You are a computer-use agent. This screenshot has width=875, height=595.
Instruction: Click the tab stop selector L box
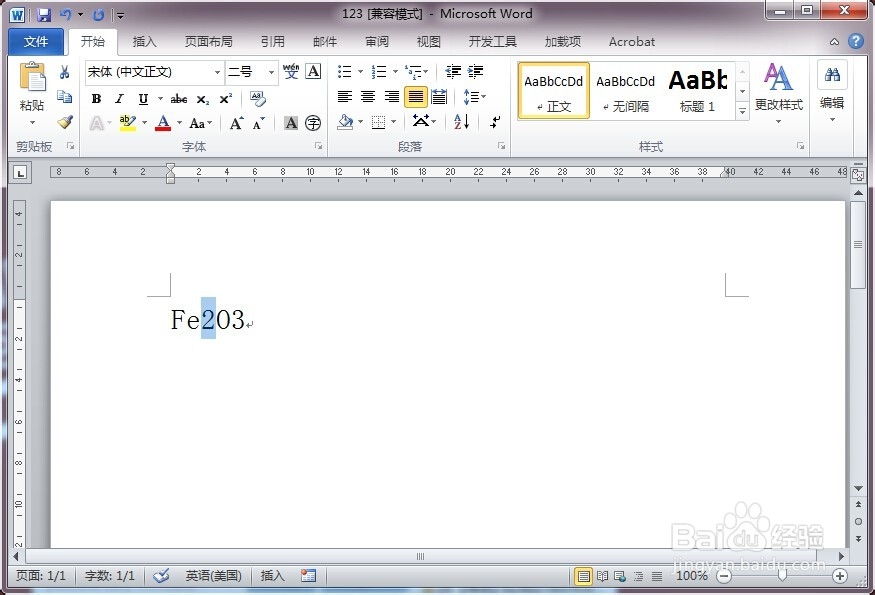(x=20, y=173)
